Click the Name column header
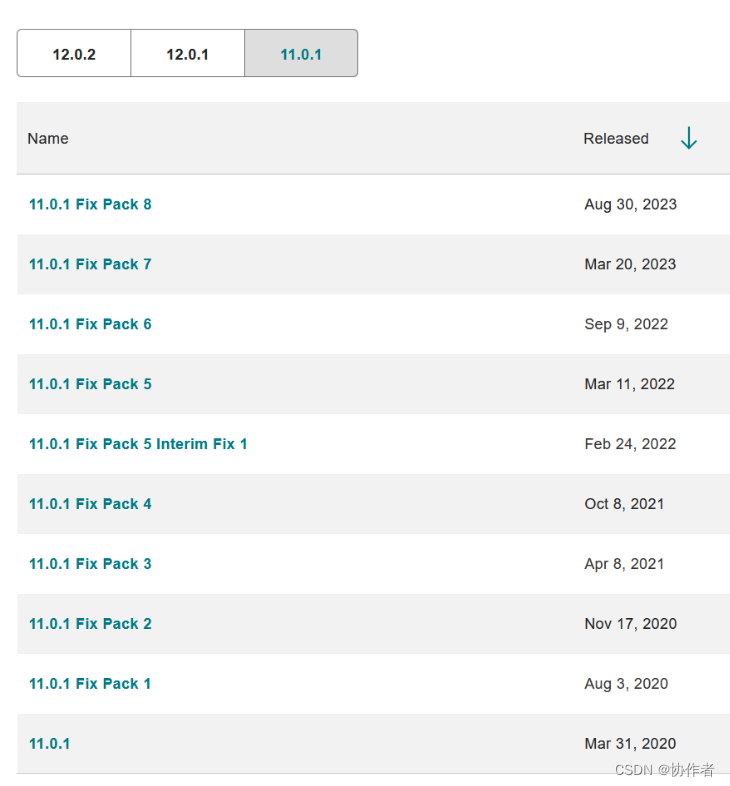This screenshot has height=786, width=730. (48, 139)
